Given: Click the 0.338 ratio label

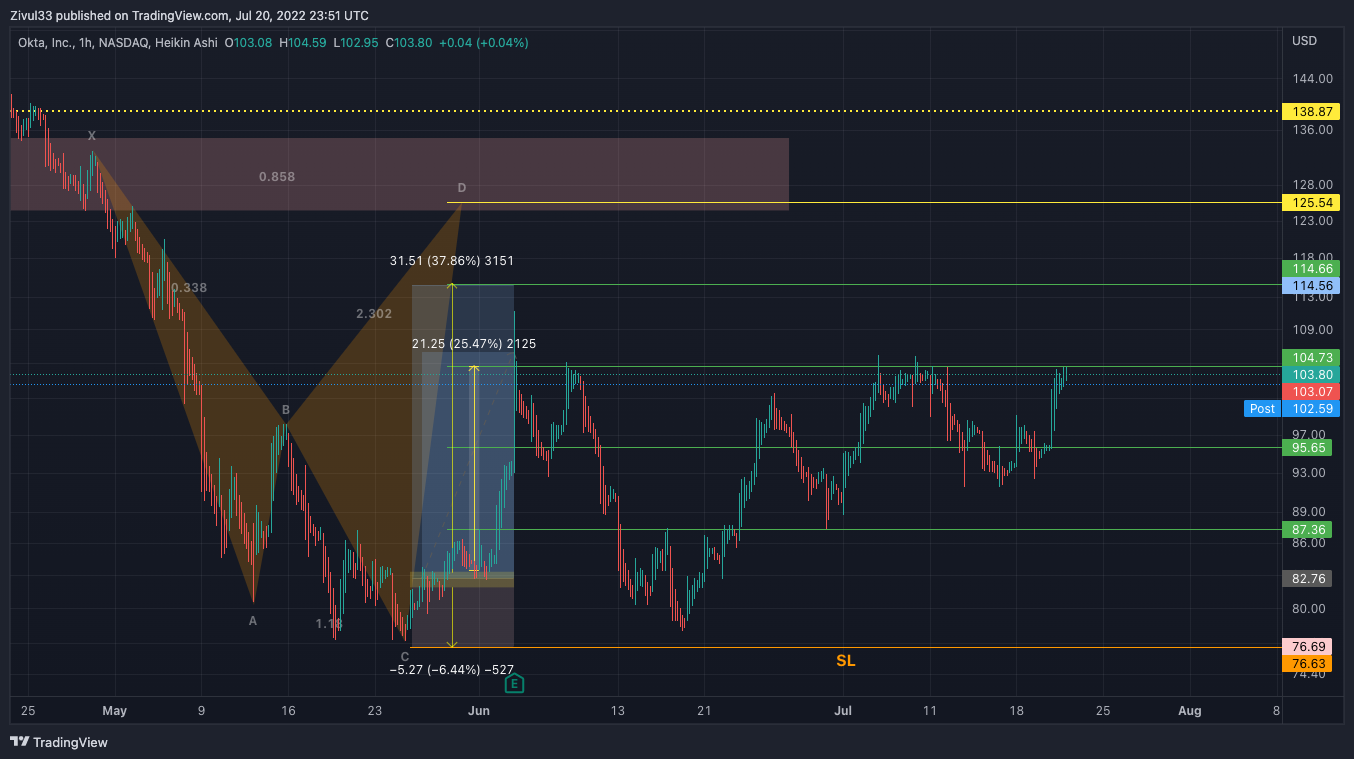Looking at the screenshot, I should (189, 288).
